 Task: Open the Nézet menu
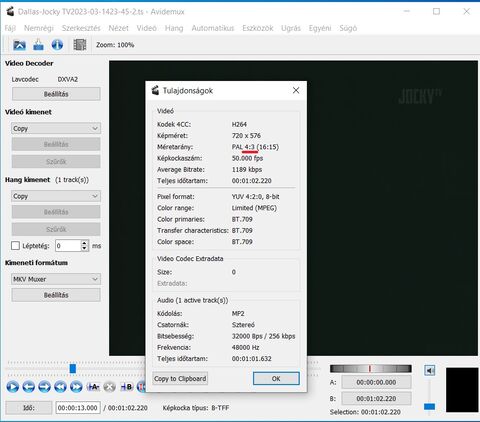coord(118,28)
